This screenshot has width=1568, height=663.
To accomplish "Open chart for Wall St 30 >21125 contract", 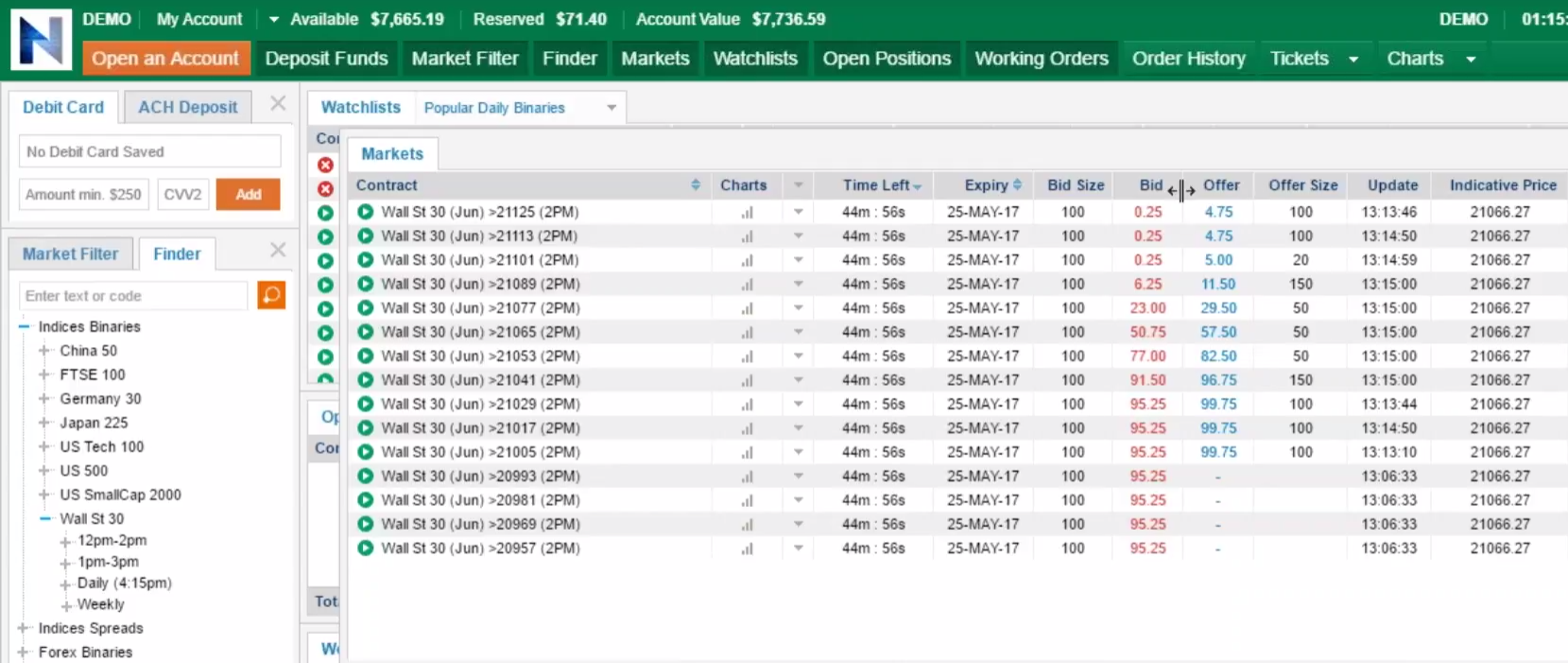I will pyautogui.click(x=747, y=212).
